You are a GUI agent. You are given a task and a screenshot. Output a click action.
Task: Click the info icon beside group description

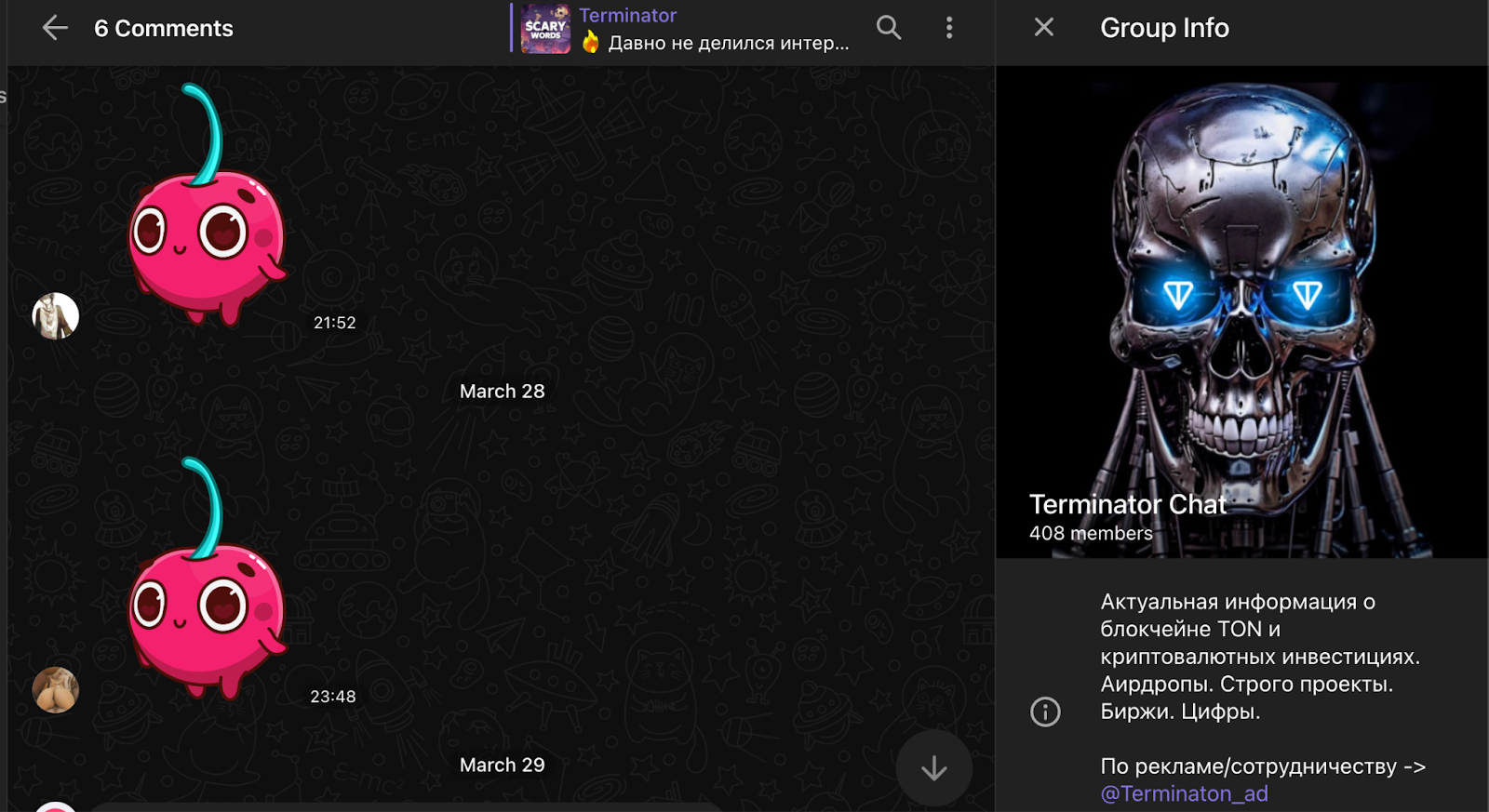(1045, 712)
